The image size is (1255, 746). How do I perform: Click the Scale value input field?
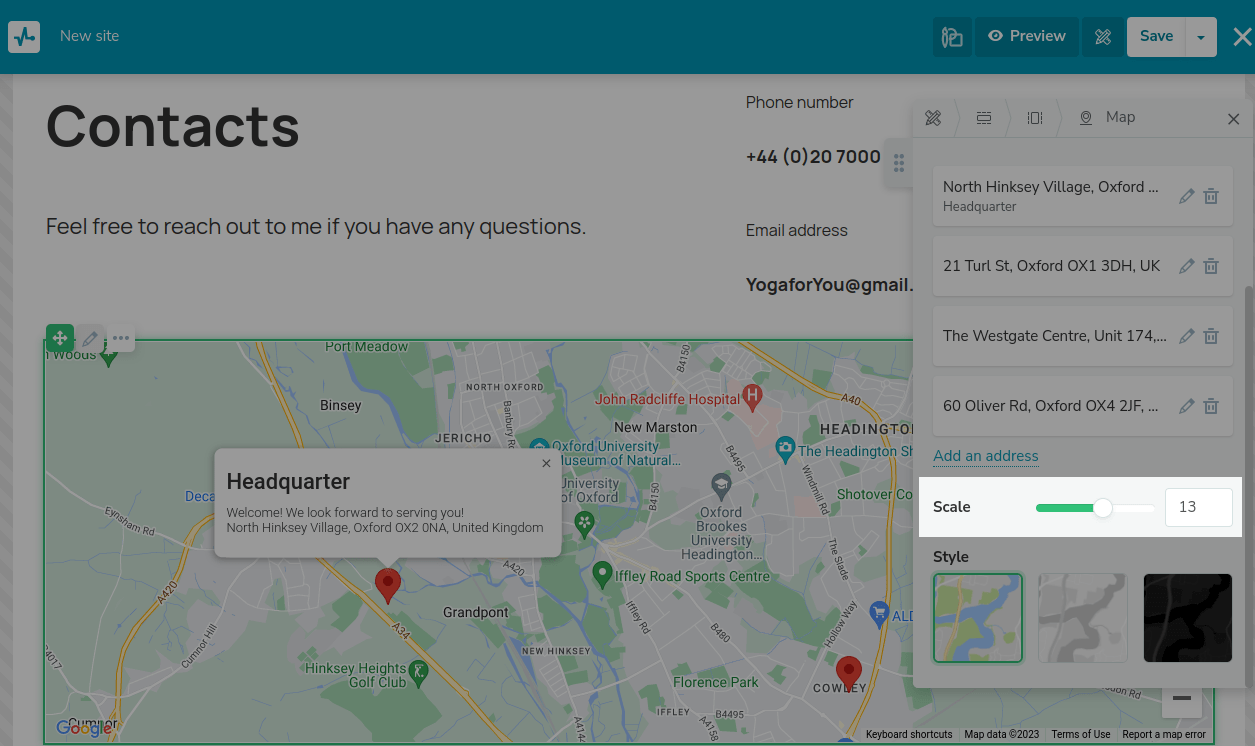click(1198, 507)
